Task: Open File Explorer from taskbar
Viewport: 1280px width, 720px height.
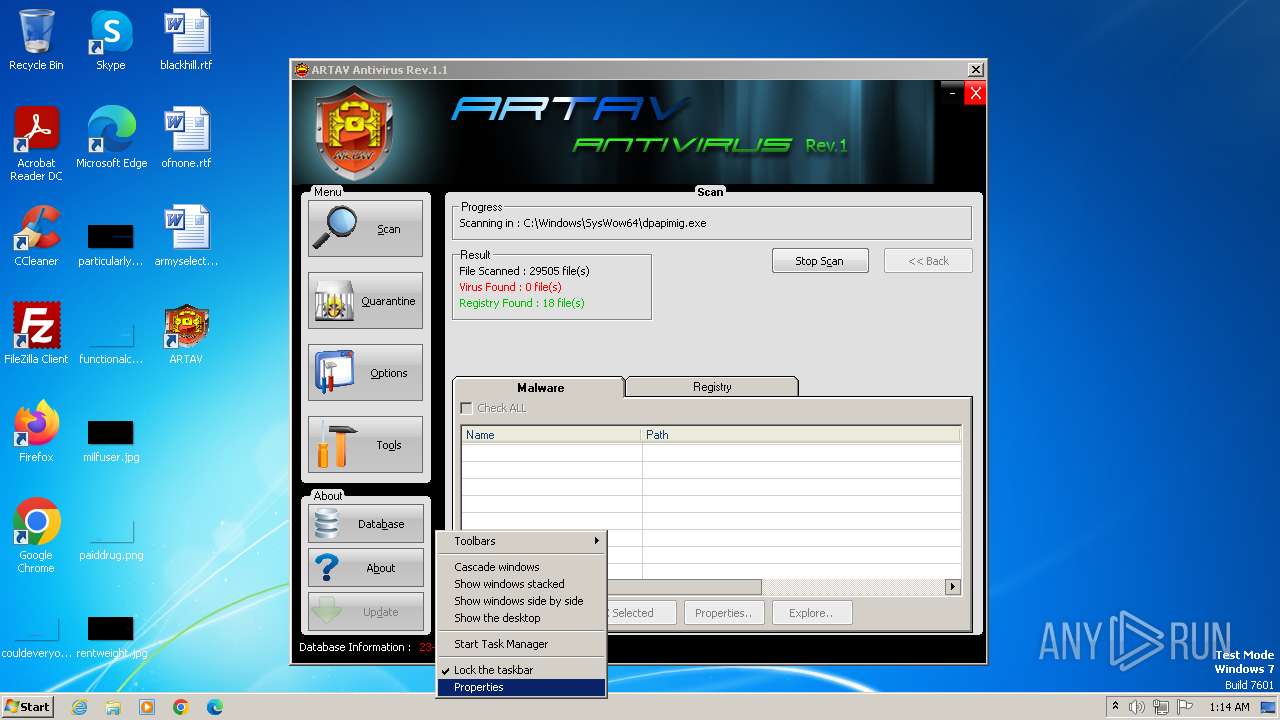Action: [113, 707]
